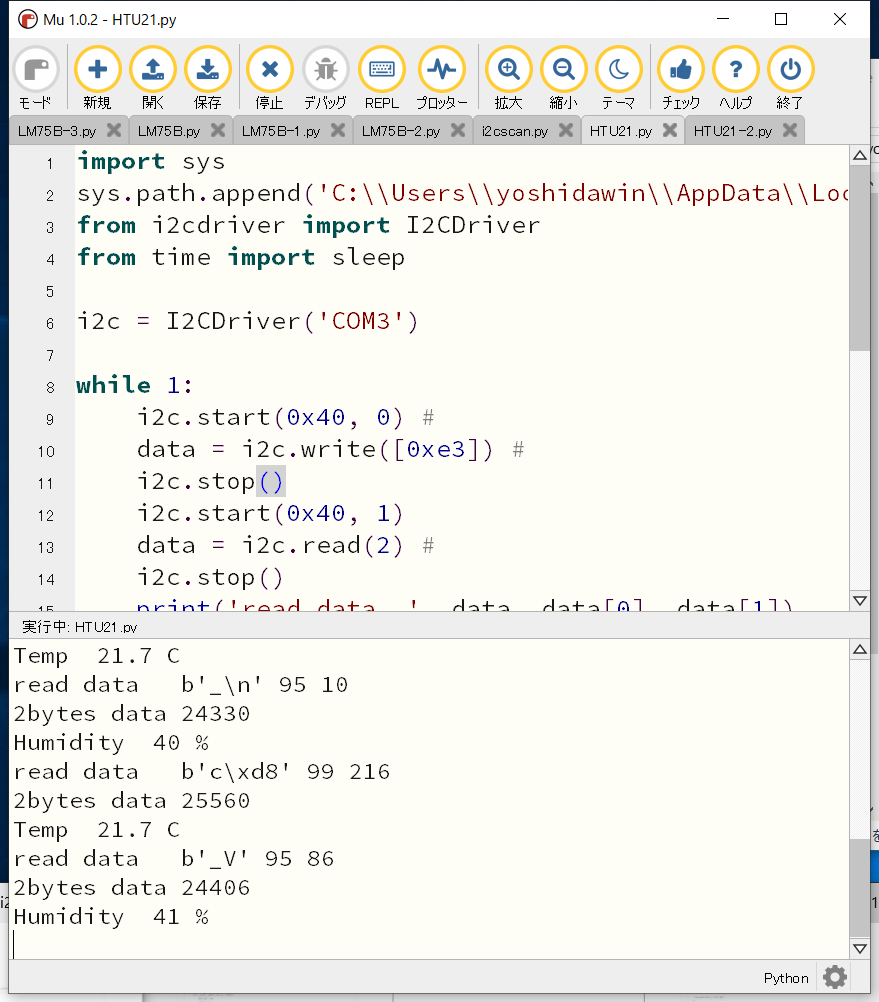Click editor scrollbar down arrow

[x=860, y=601]
